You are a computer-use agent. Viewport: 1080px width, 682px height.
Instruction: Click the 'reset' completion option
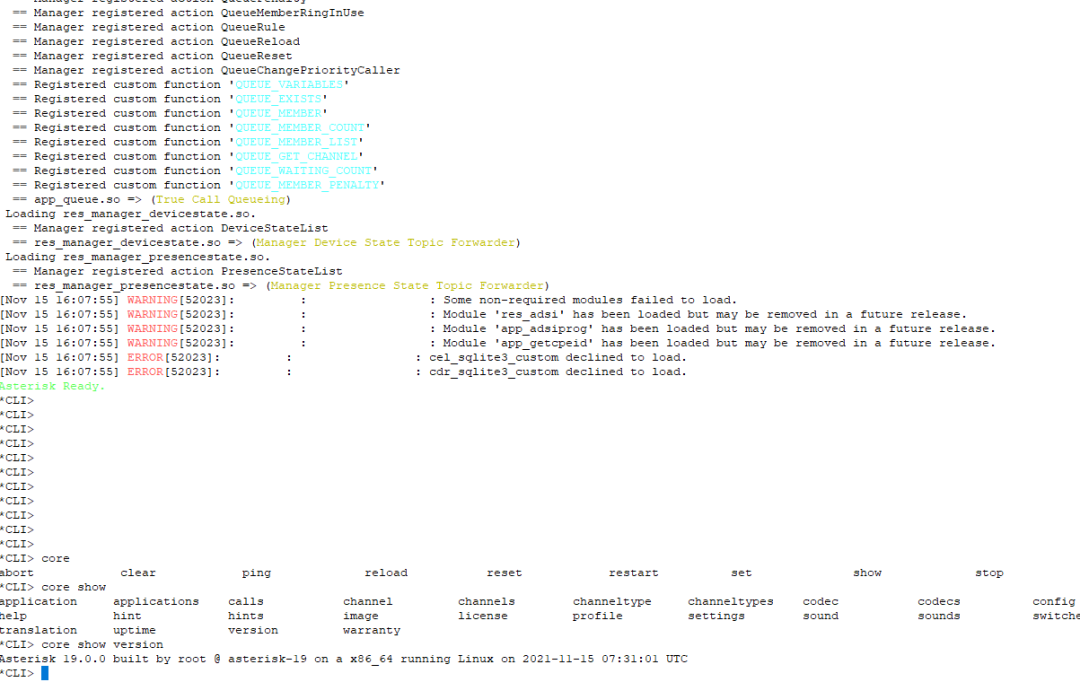pyautogui.click(x=504, y=573)
